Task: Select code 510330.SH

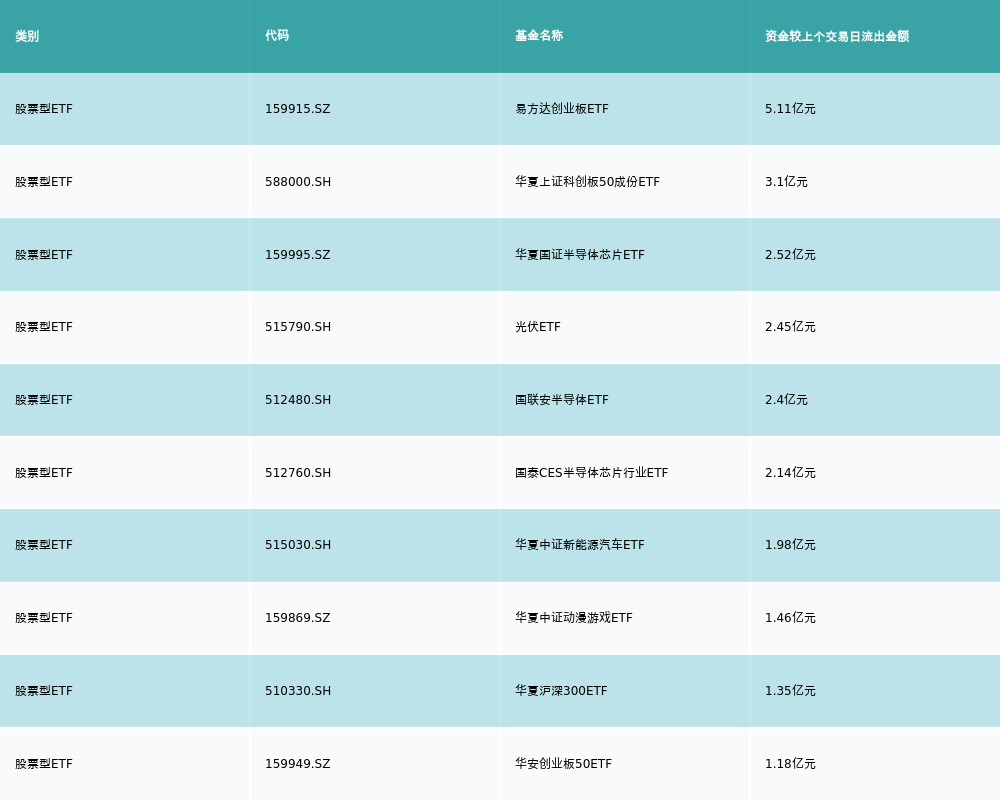Action: coord(298,691)
